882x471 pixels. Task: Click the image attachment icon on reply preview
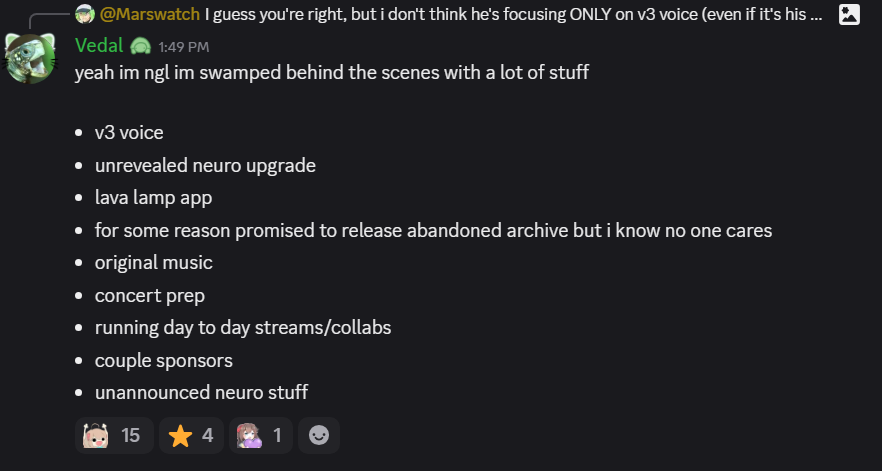(x=849, y=14)
